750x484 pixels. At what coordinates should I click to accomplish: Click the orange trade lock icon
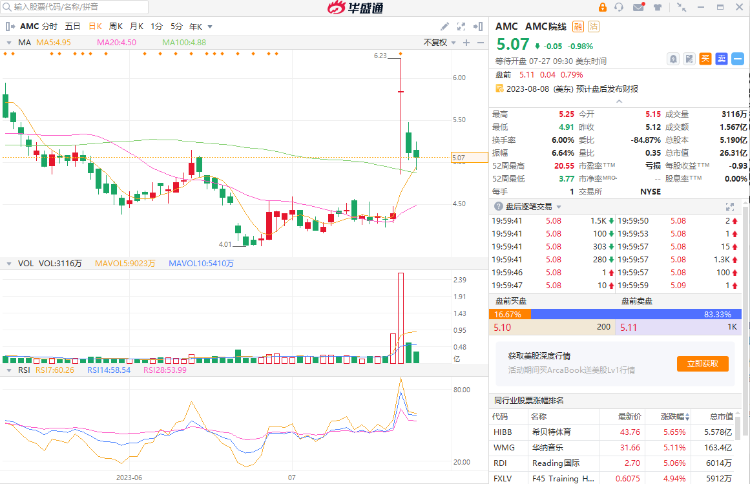tap(603, 7)
